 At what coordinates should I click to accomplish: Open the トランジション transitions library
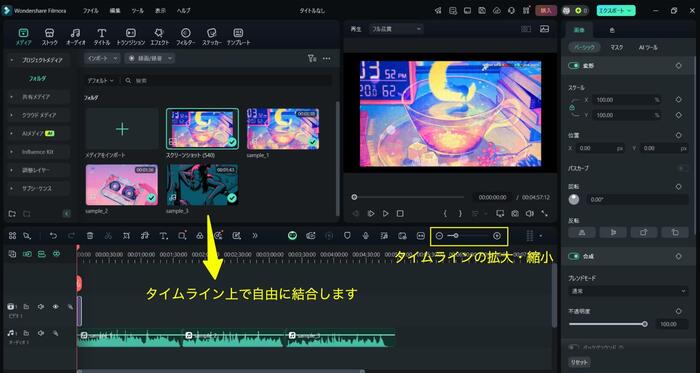(130, 37)
